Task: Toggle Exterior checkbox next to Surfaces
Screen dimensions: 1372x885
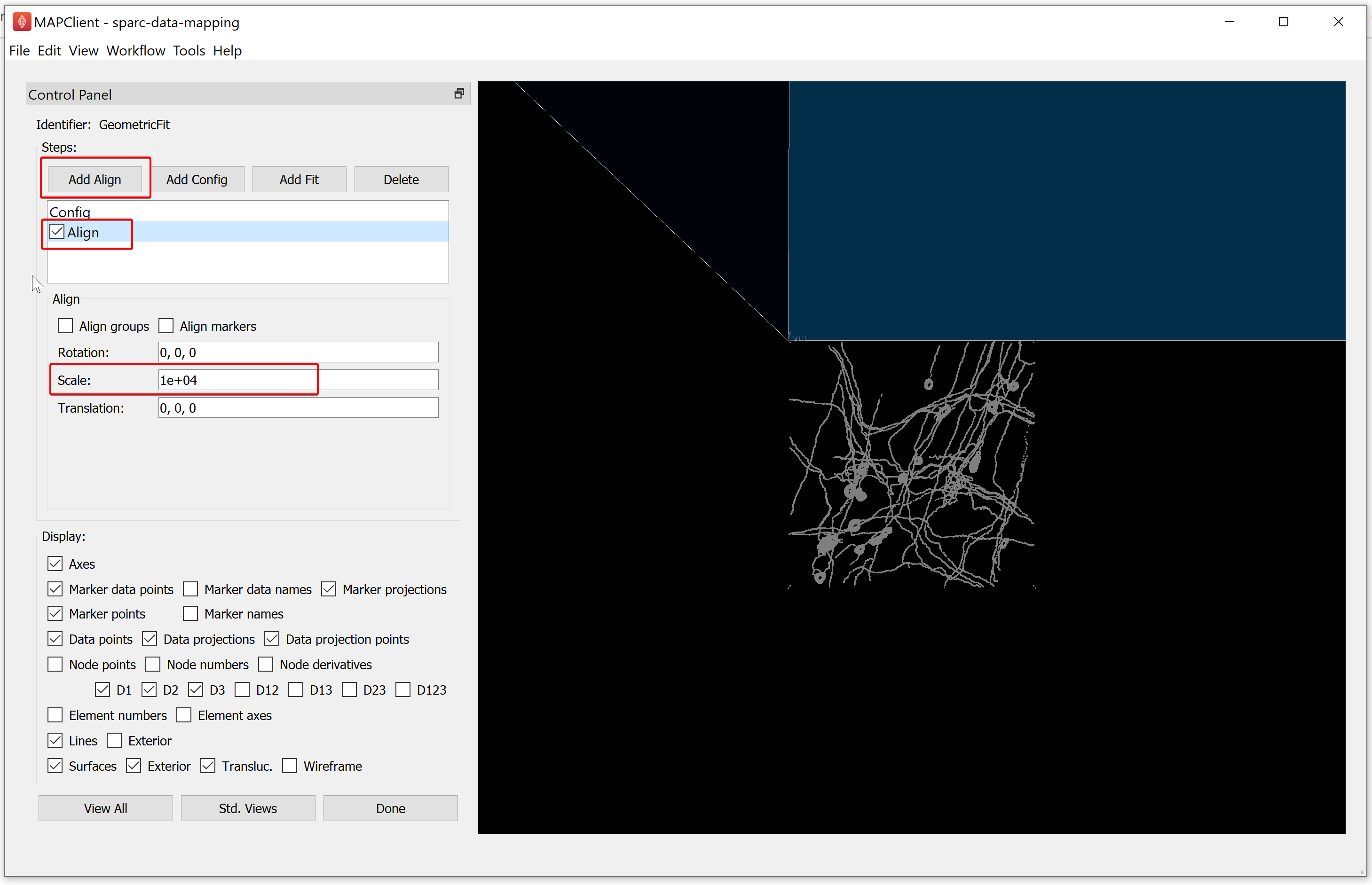Action: point(134,766)
